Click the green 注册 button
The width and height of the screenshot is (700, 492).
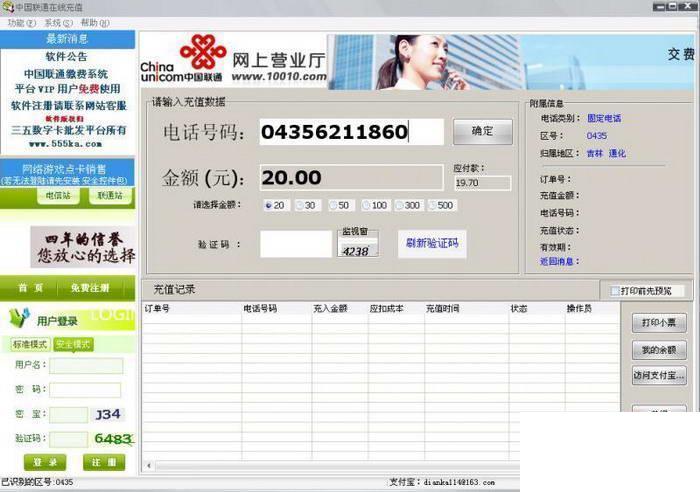click(104, 462)
